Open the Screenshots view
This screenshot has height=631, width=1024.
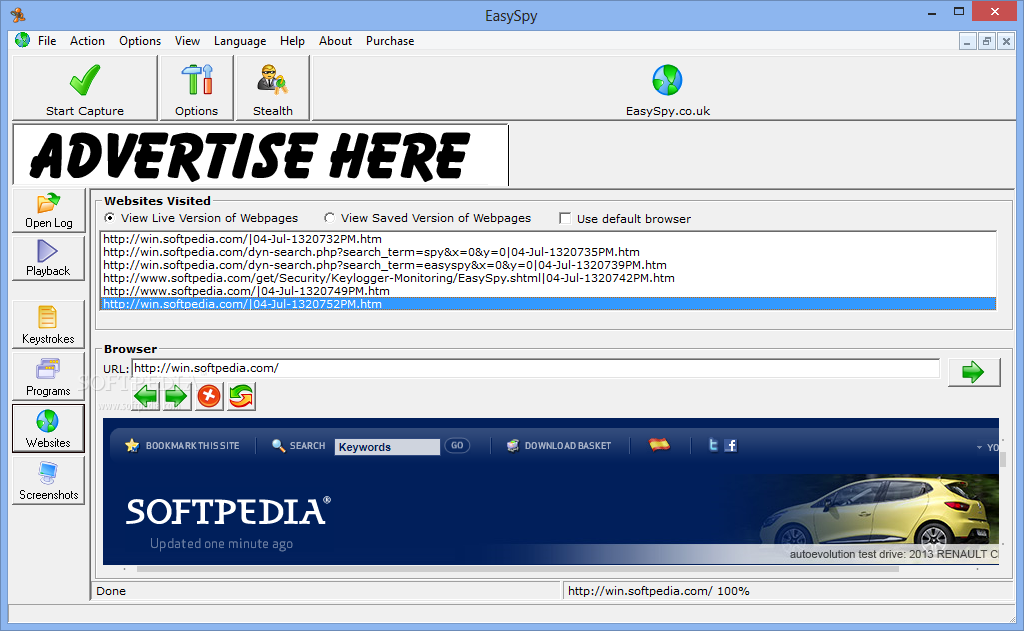pyautogui.click(x=48, y=481)
